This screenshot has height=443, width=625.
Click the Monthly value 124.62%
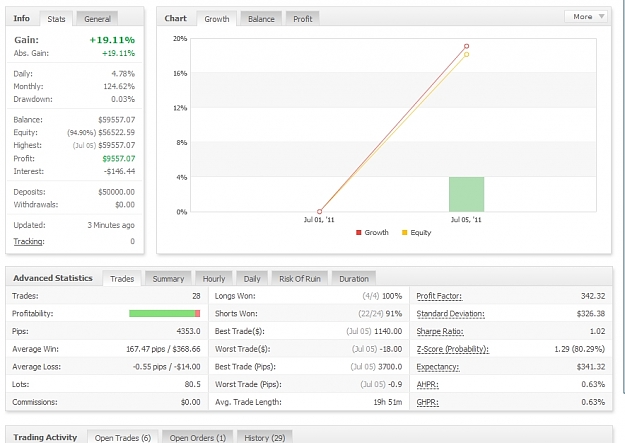(x=119, y=86)
